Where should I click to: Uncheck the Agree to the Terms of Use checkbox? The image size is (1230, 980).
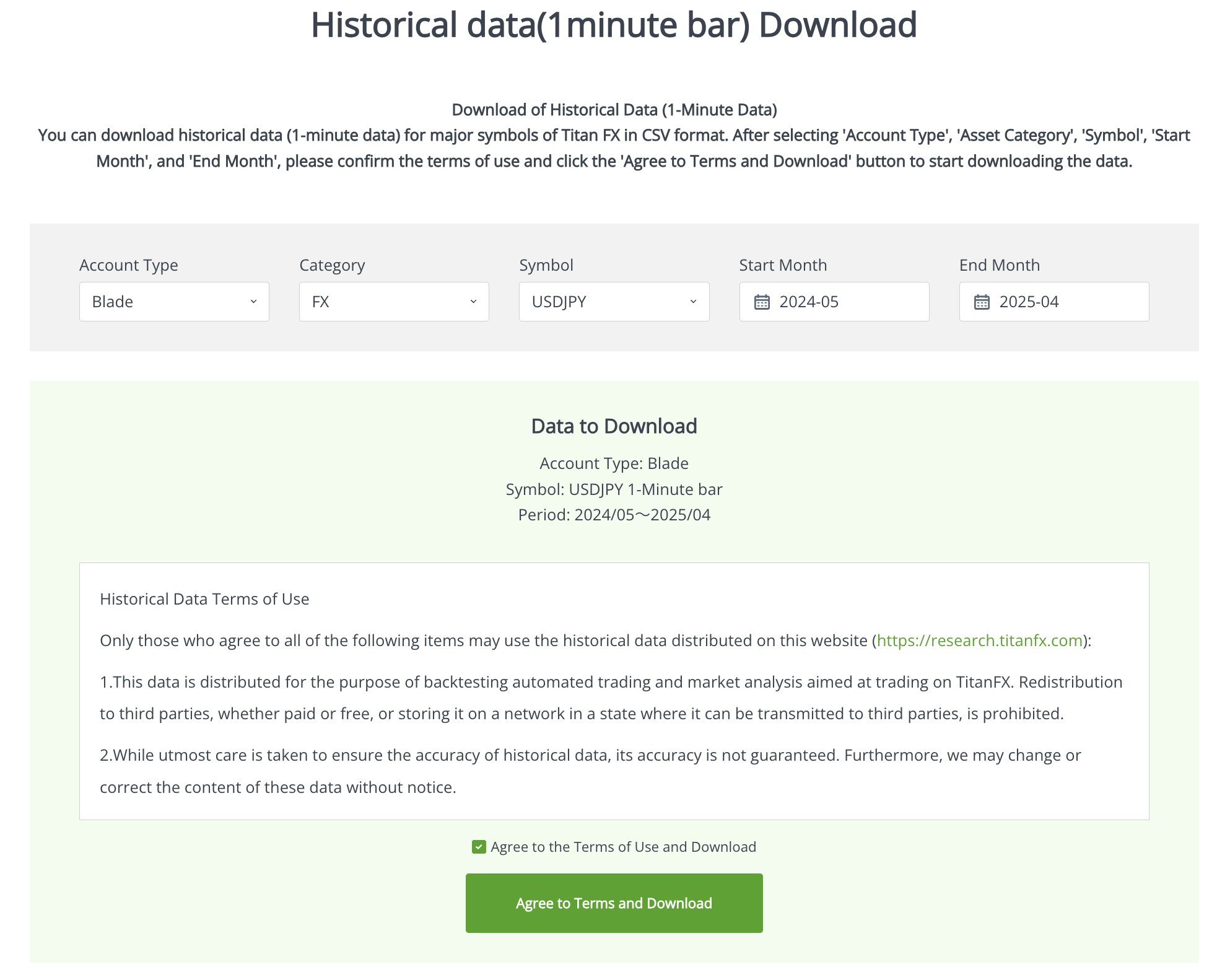[x=478, y=846]
